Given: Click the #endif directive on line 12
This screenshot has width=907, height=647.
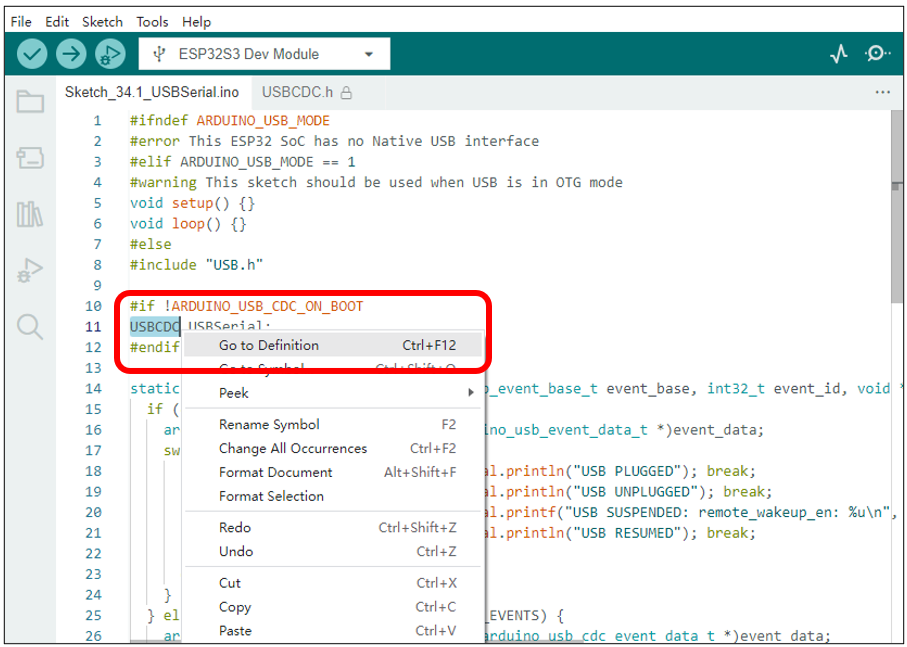Looking at the screenshot, I should tap(154, 347).
